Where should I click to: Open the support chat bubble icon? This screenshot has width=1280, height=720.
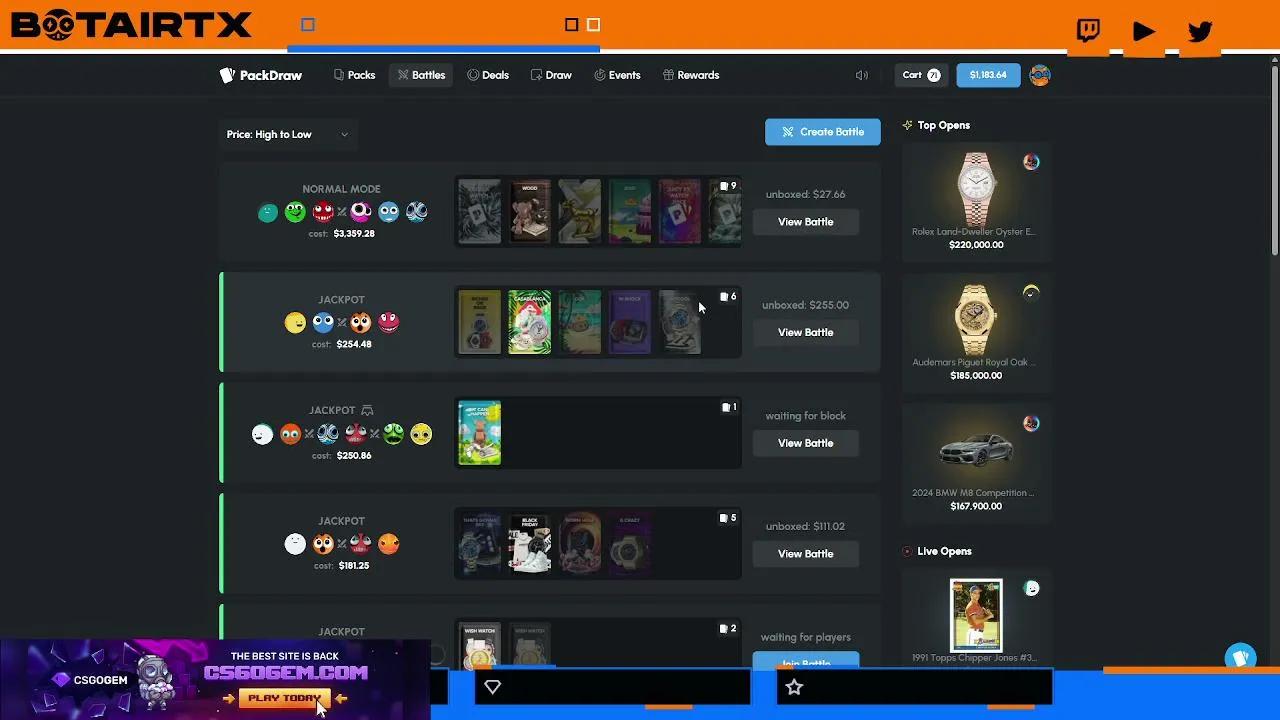1241,658
